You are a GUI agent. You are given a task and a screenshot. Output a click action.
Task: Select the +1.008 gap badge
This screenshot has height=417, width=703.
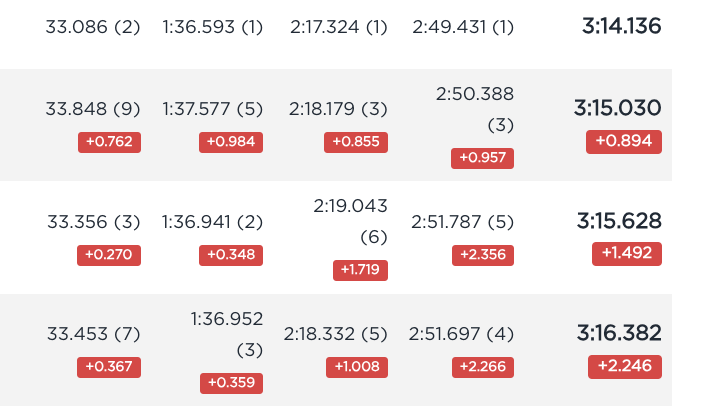point(357,367)
